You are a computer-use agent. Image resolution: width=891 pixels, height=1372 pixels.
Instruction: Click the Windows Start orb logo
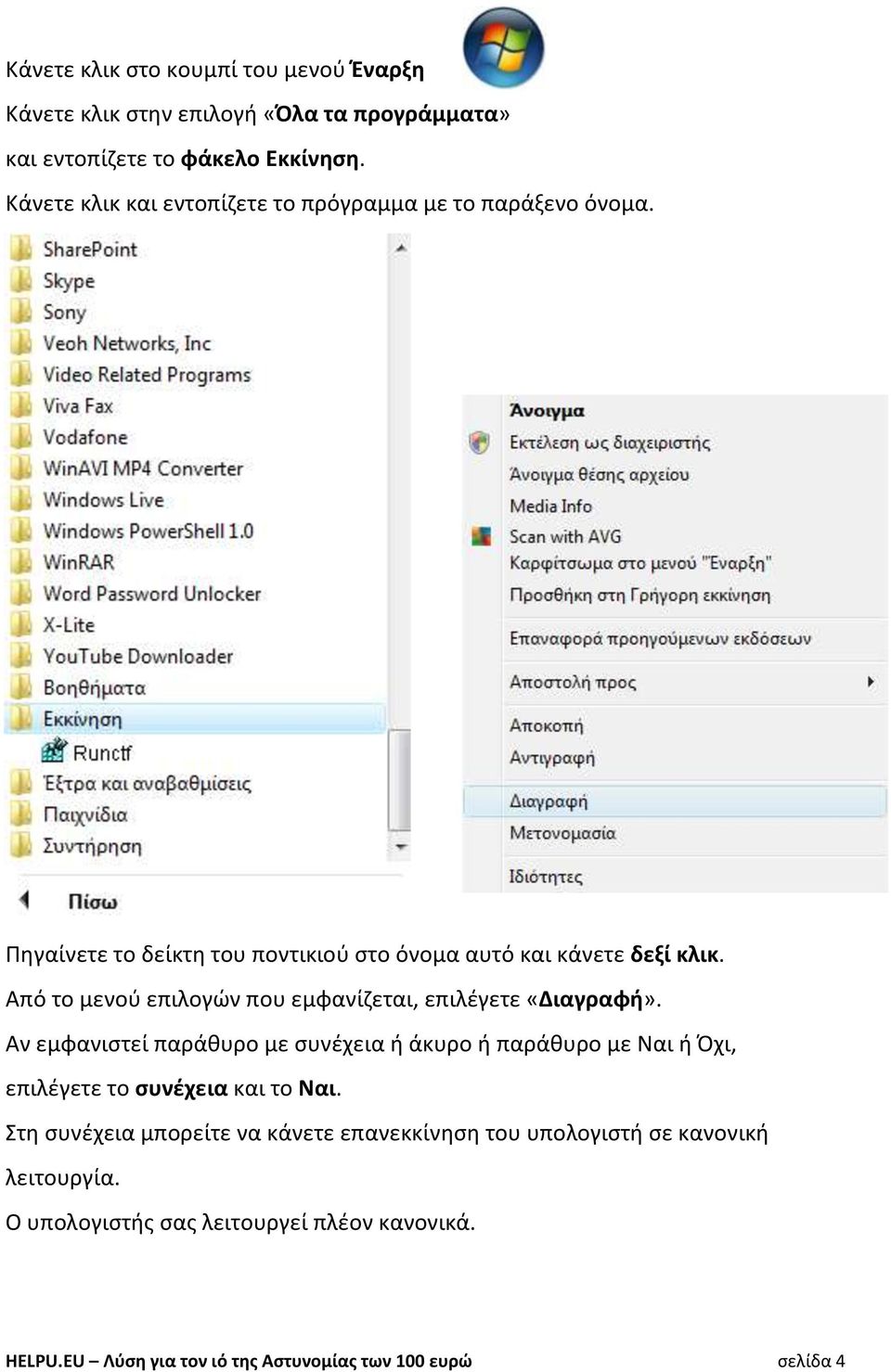503,46
